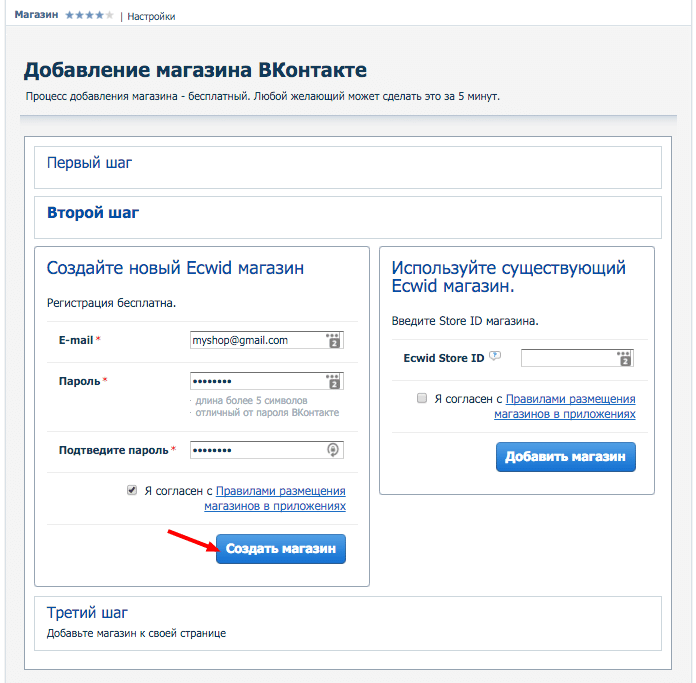The width and height of the screenshot is (696, 683).
Task: Open the Магазин tab at top
Action: (x=37, y=16)
